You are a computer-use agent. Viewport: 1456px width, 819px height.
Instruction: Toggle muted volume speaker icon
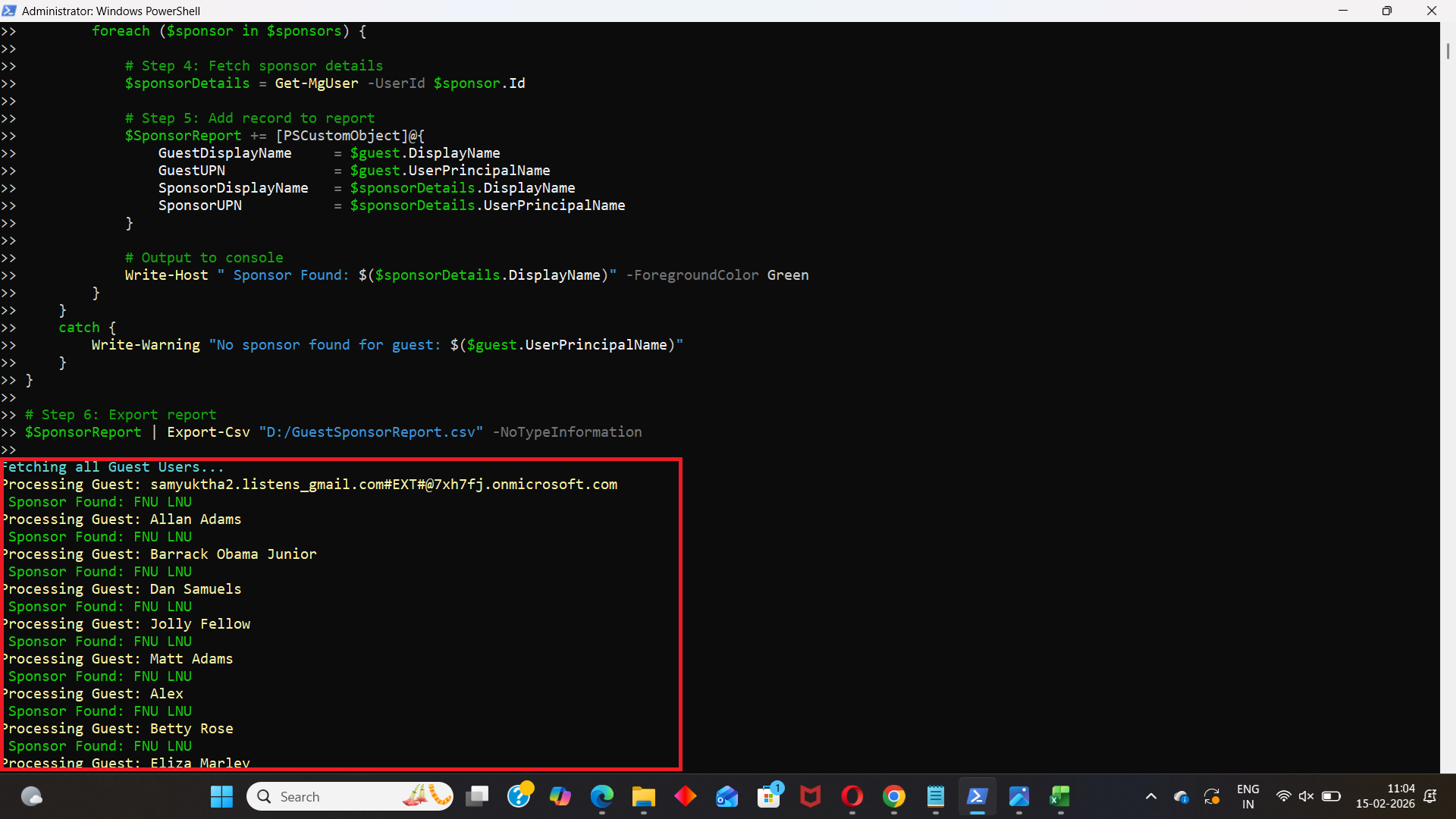pos(1306,796)
